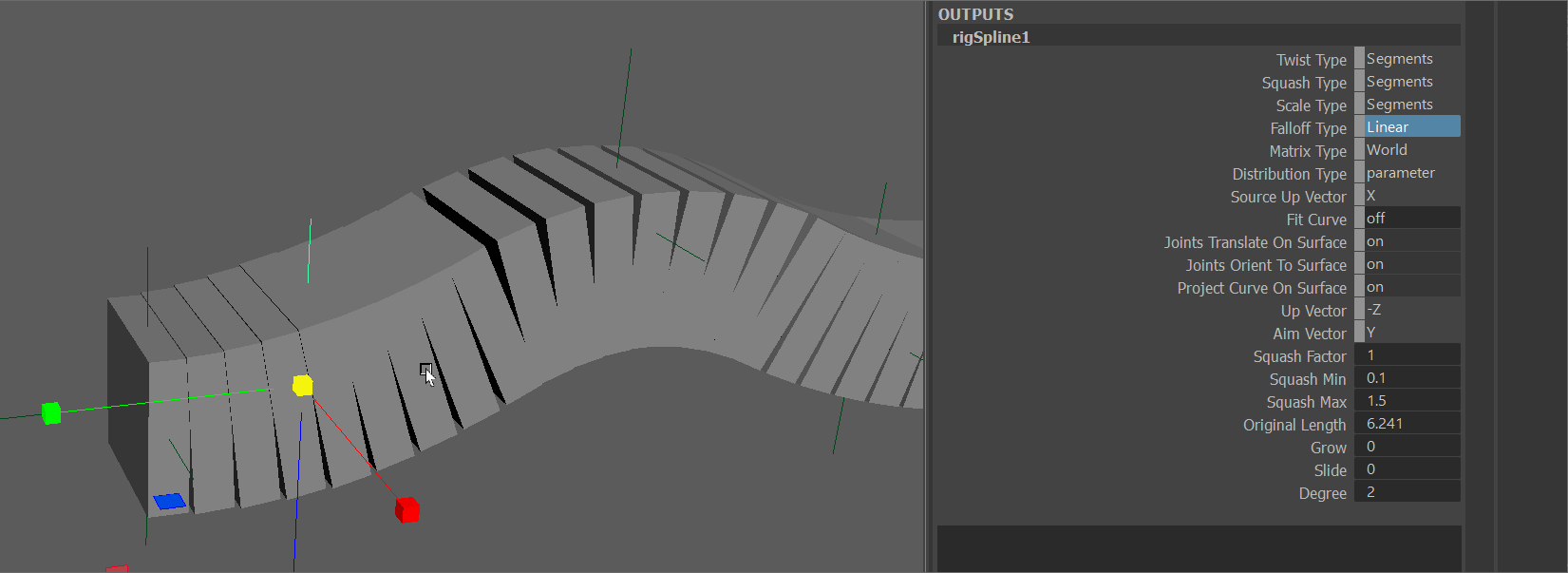This screenshot has width=1568, height=573.
Task: Edit the Squash Factor field
Action: (1407, 355)
